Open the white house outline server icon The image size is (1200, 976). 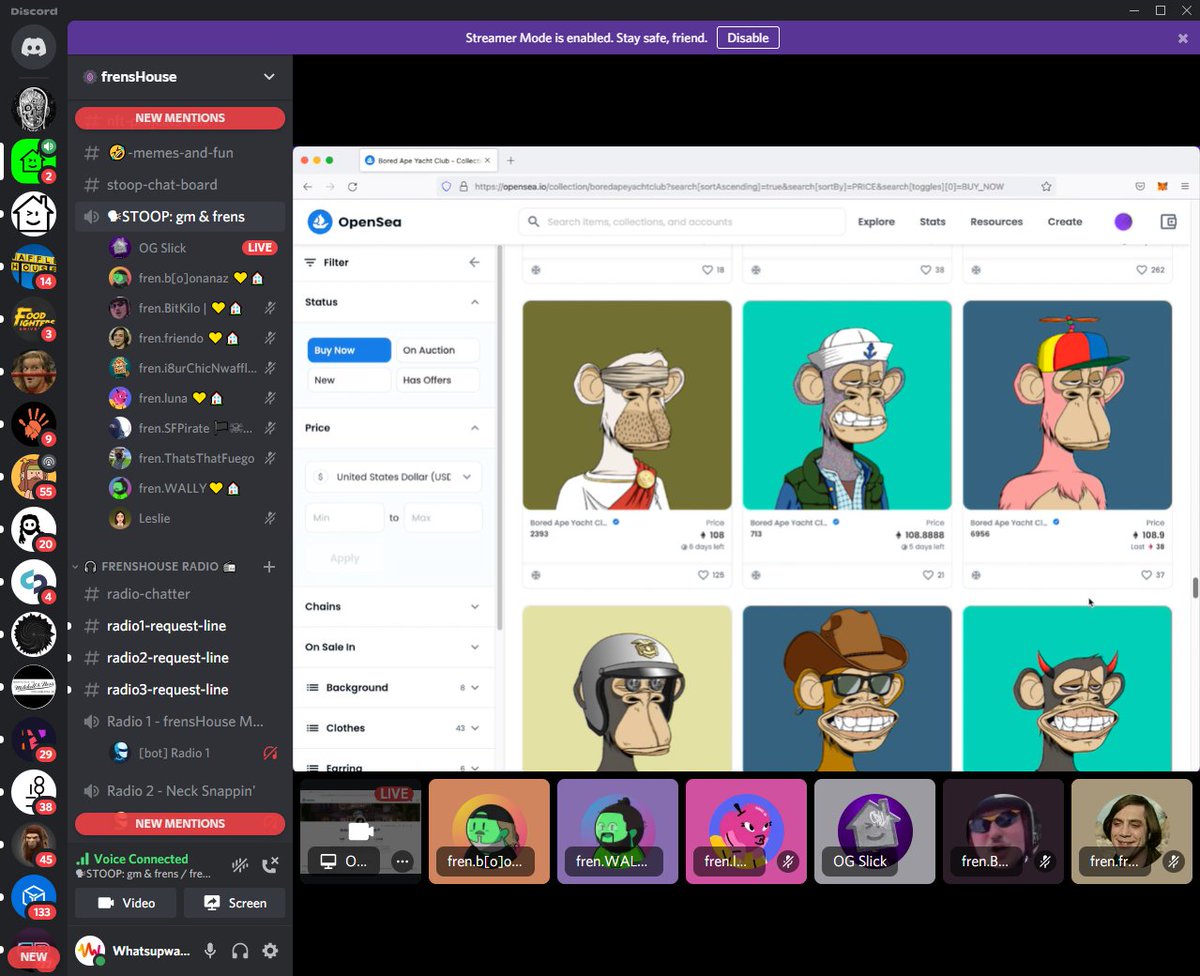(x=33, y=212)
